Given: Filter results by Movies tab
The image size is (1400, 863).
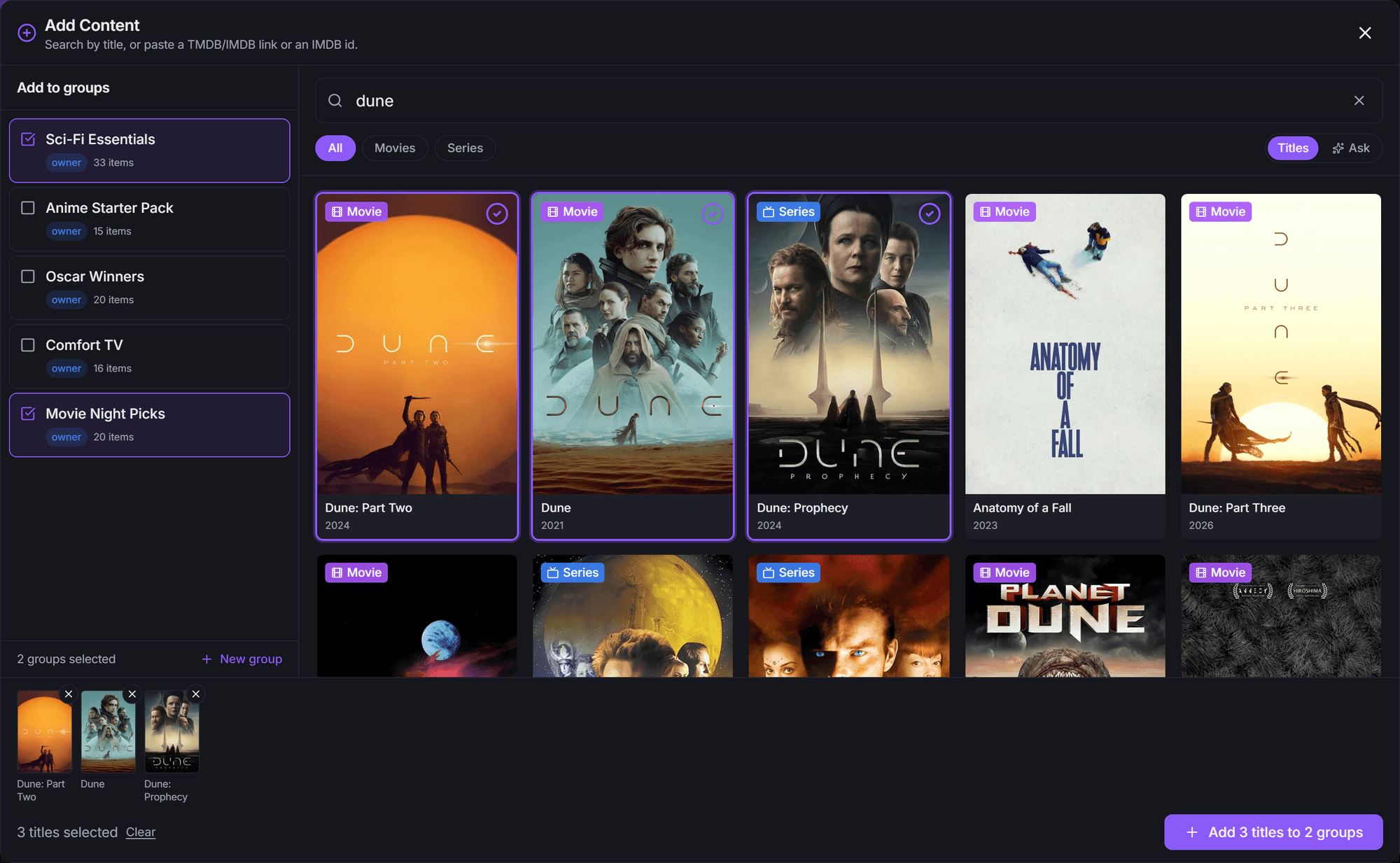Looking at the screenshot, I should pos(395,148).
